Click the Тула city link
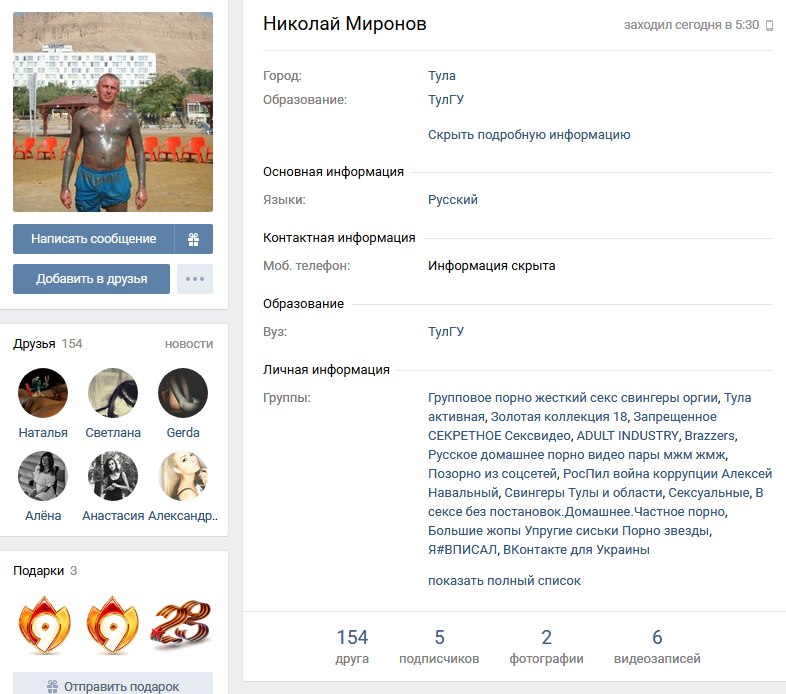 pos(442,76)
